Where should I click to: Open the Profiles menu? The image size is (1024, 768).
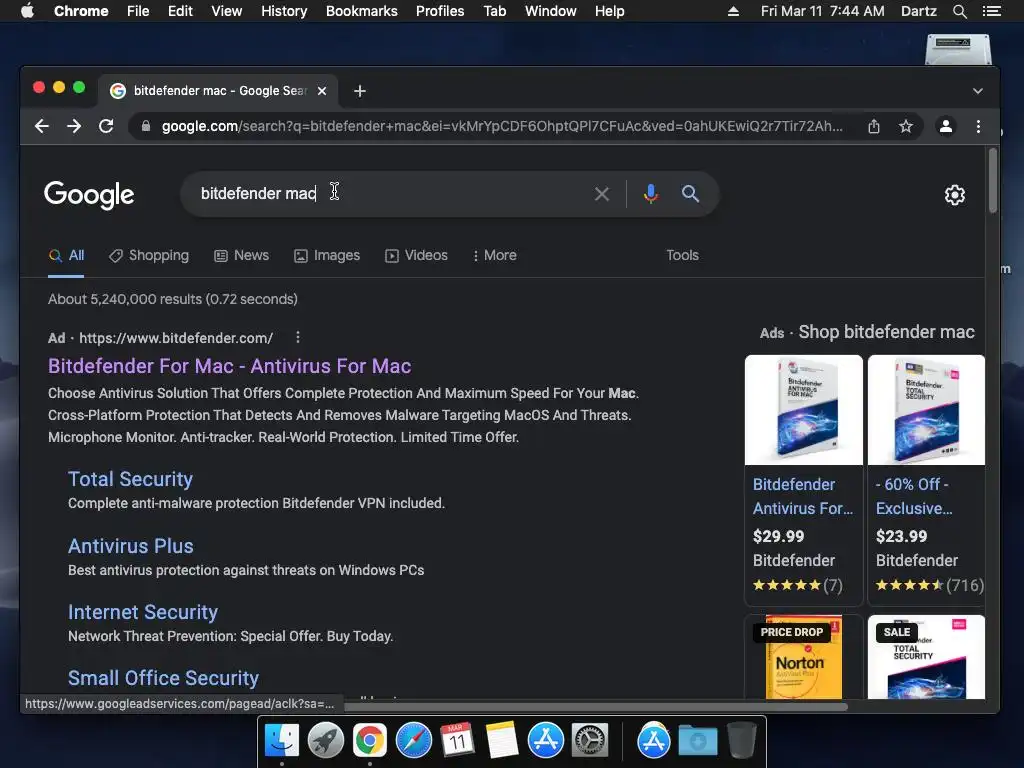pos(440,11)
